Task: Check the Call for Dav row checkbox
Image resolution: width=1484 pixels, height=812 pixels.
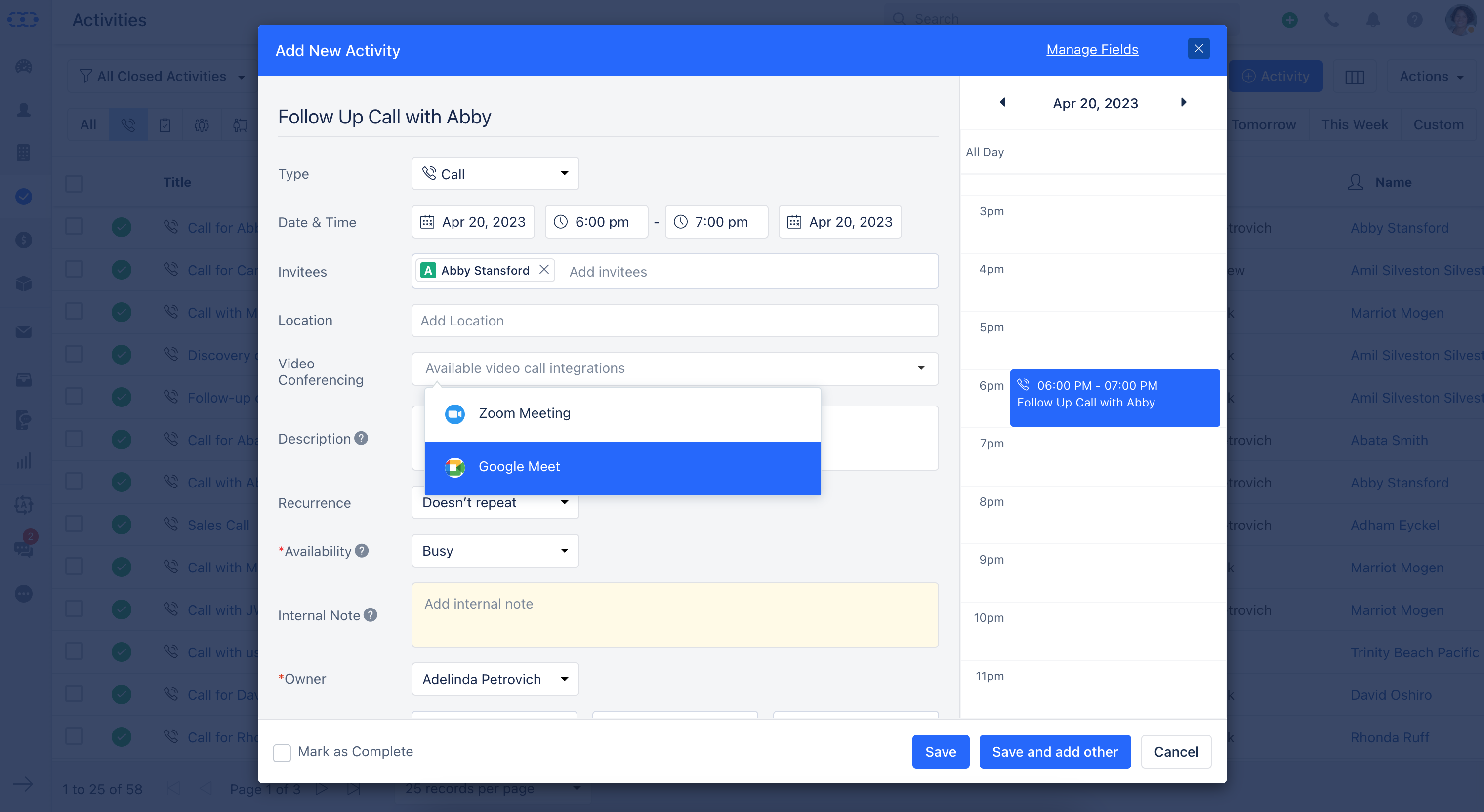Action: [x=74, y=693]
